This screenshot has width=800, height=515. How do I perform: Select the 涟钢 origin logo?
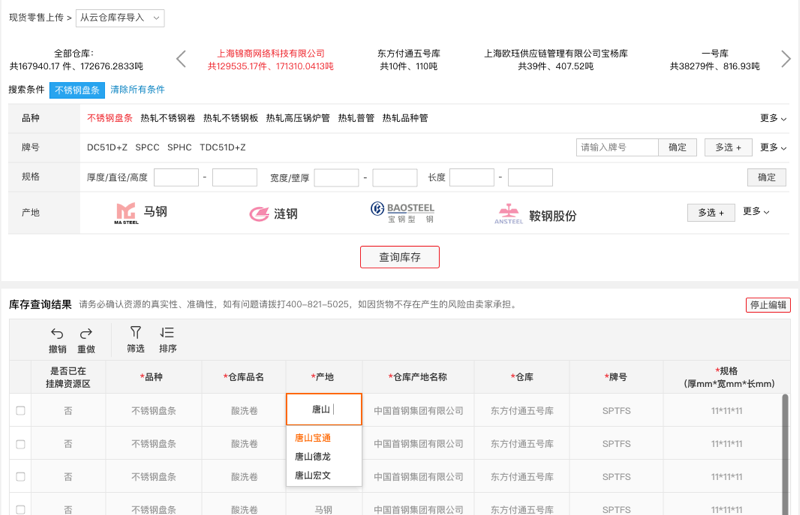coord(273,214)
